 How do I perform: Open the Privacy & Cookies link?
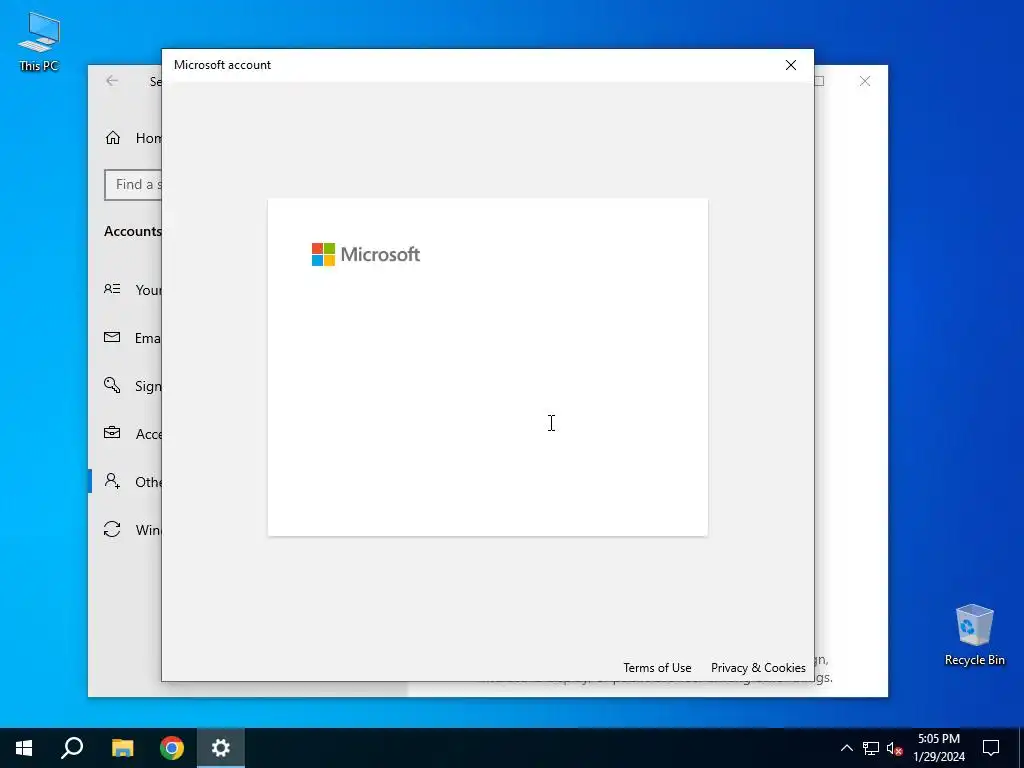[x=758, y=667]
